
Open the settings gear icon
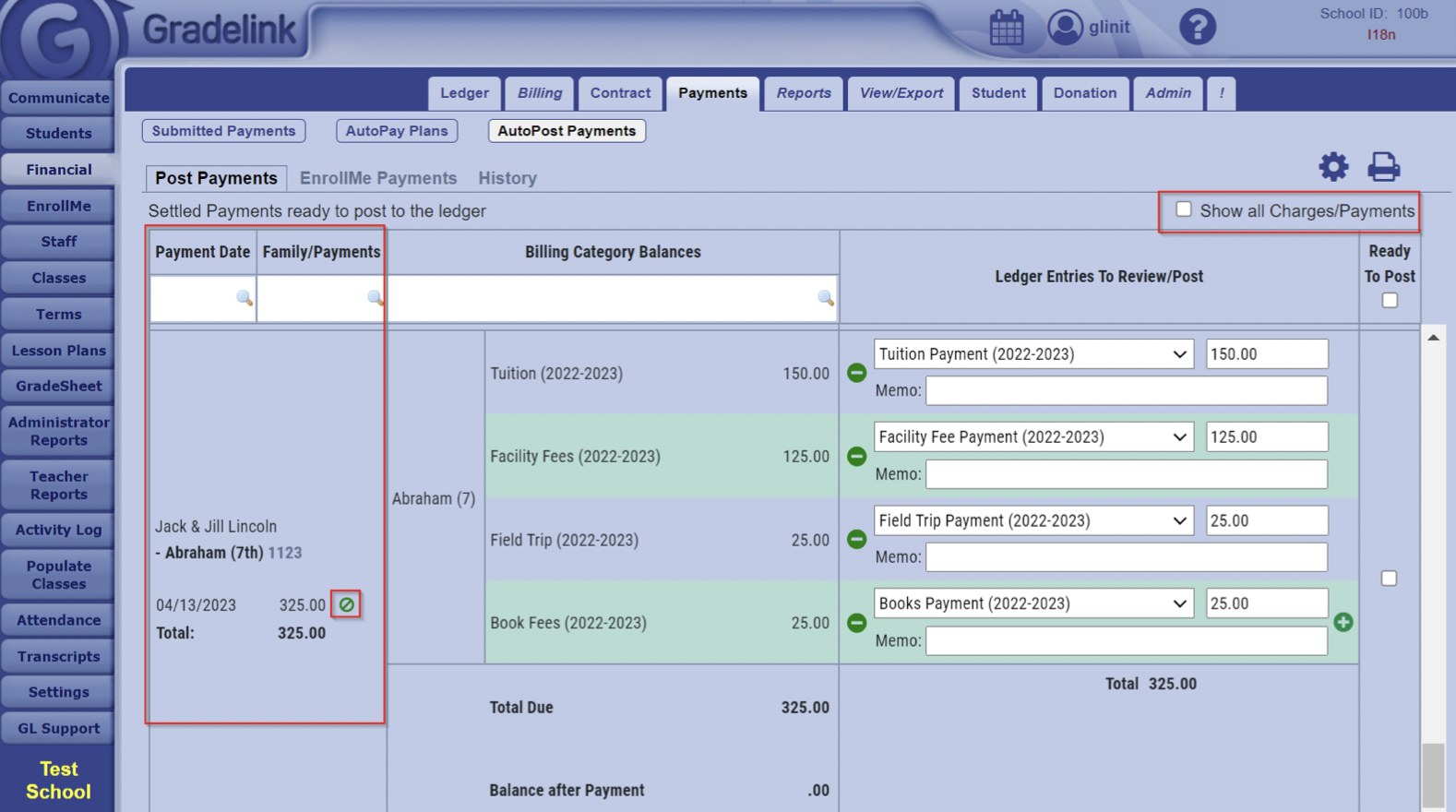click(x=1332, y=167)
